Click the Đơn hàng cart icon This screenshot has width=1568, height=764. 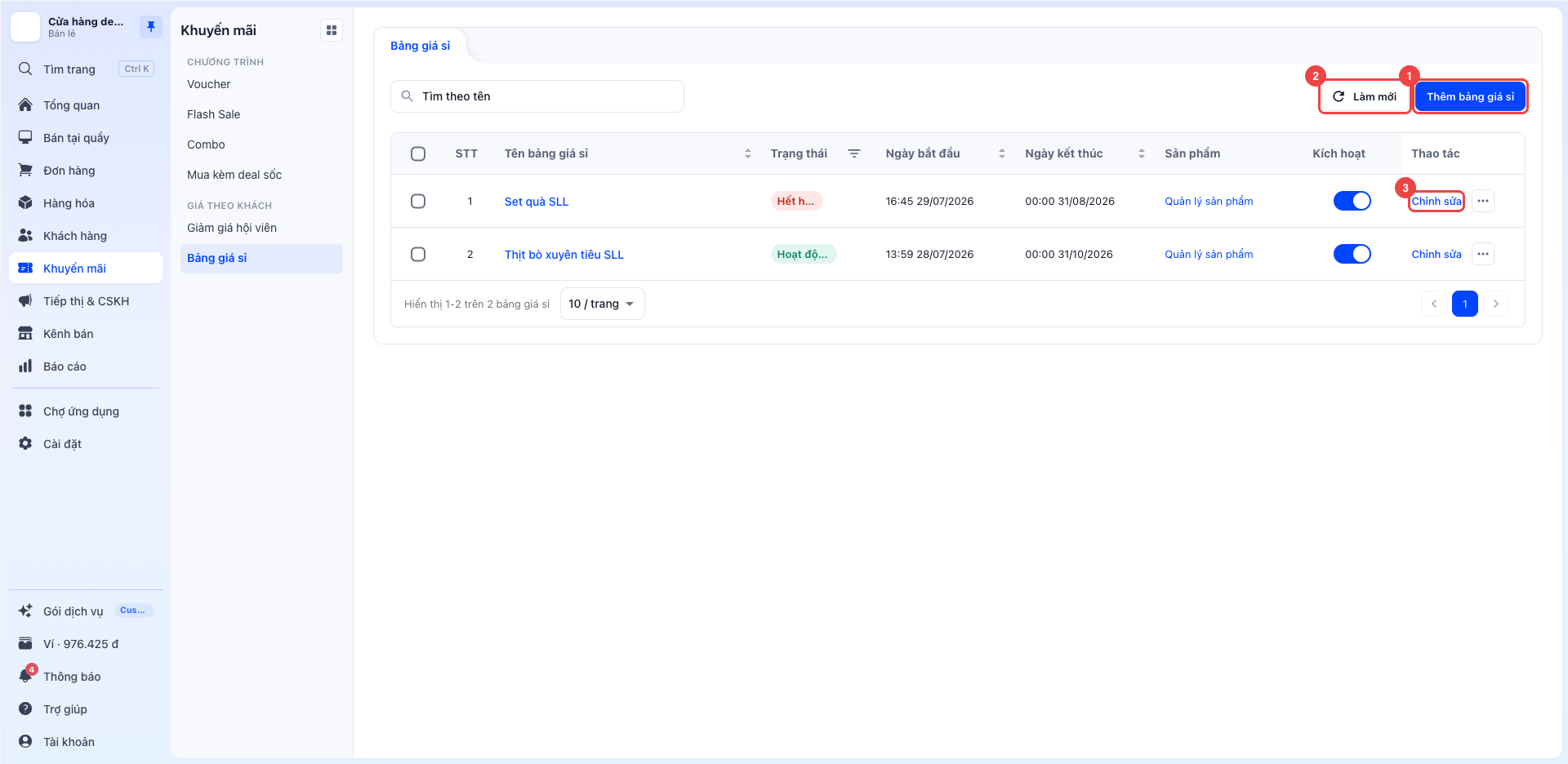(x=25, y=171)
